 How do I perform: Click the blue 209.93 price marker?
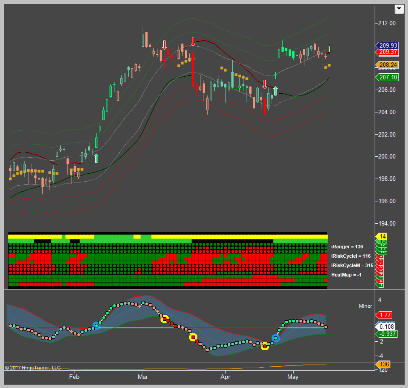click(x=387, y=45)
